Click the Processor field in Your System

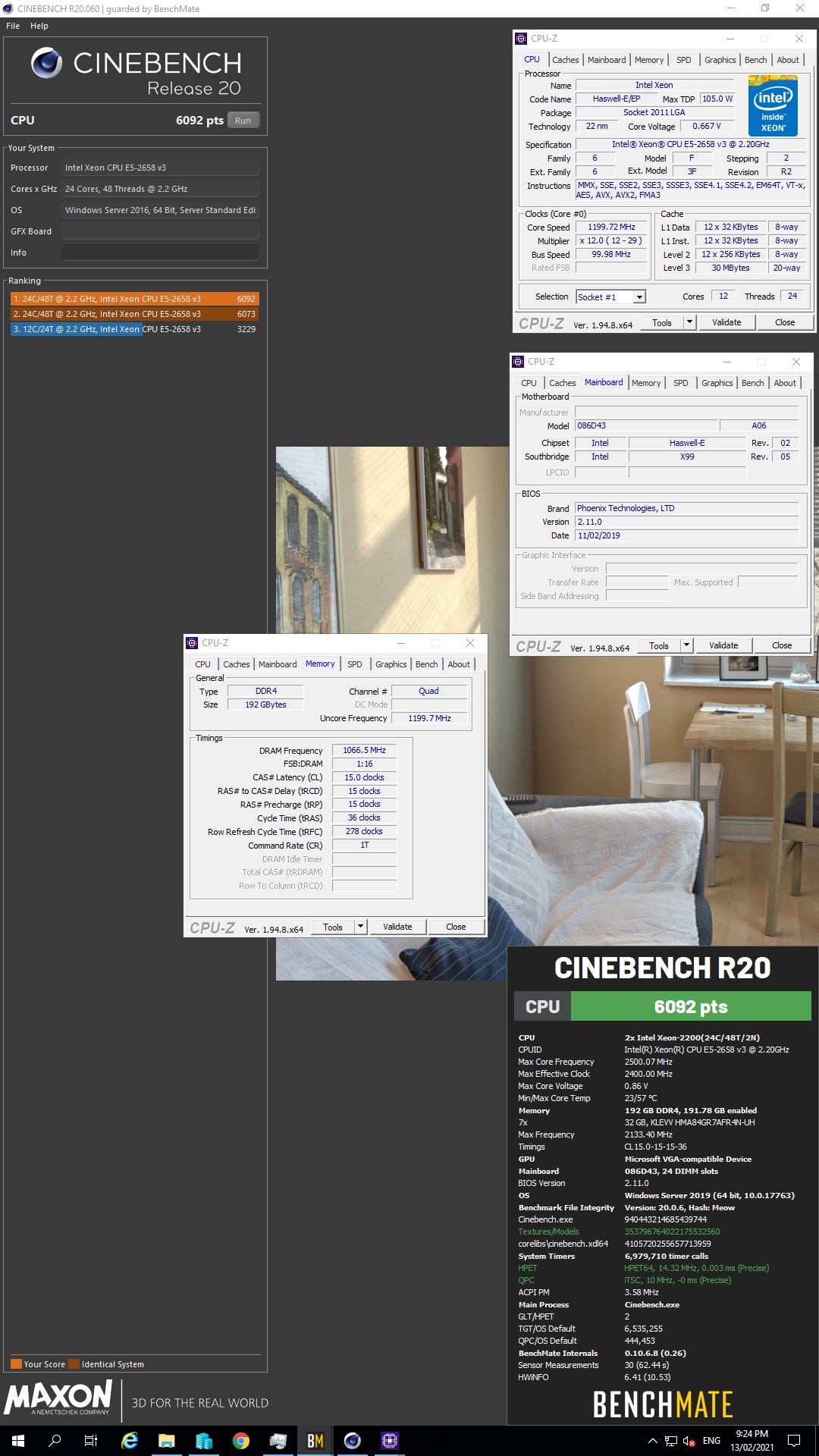[x=160, y=168]
